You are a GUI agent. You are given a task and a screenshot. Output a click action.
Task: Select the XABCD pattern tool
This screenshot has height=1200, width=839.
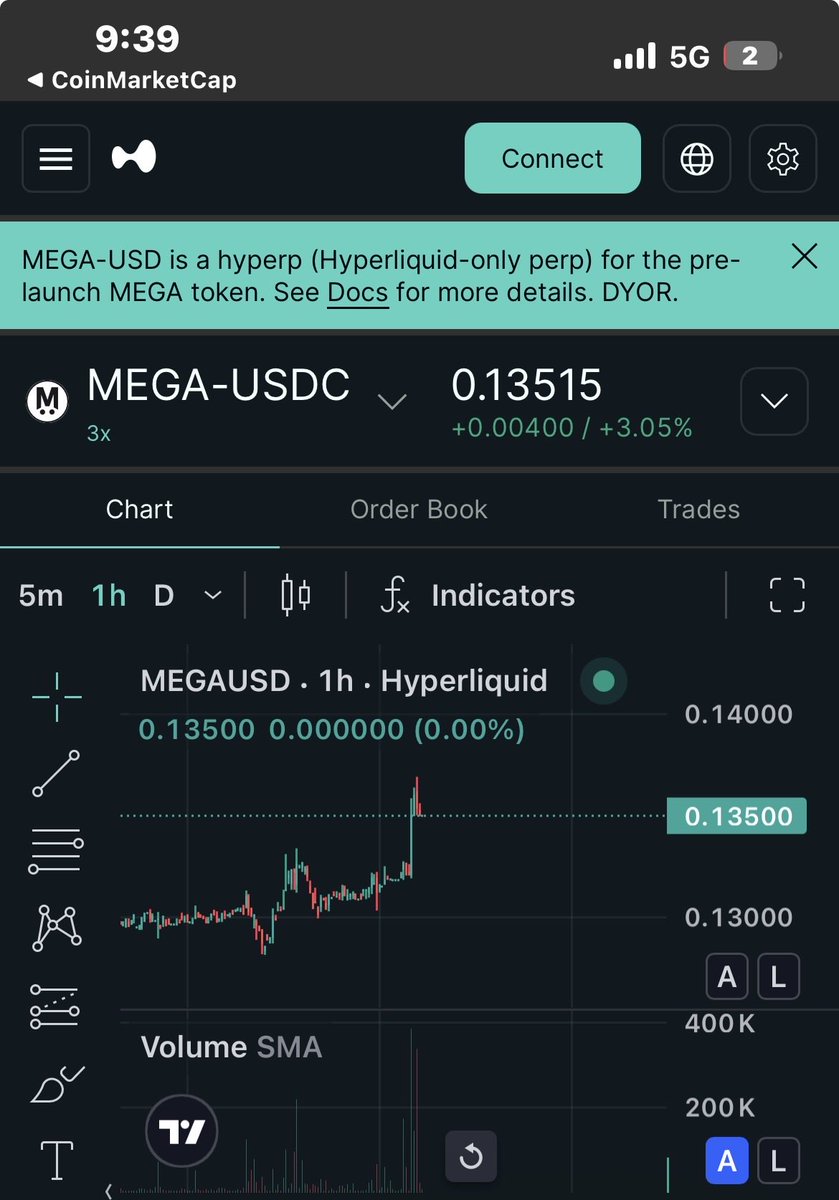pos(57,928)
